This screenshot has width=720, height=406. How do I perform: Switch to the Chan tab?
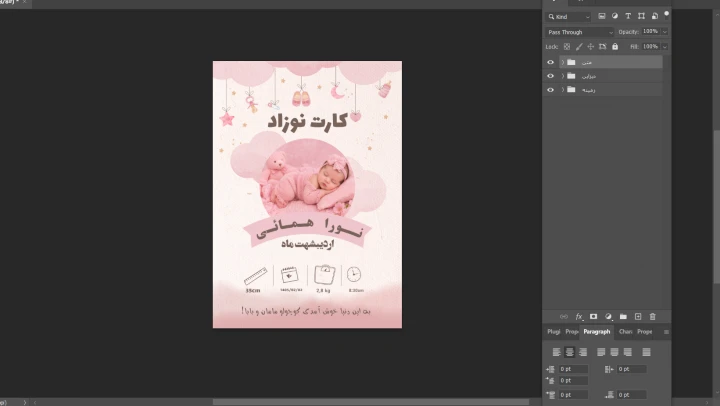625,332
